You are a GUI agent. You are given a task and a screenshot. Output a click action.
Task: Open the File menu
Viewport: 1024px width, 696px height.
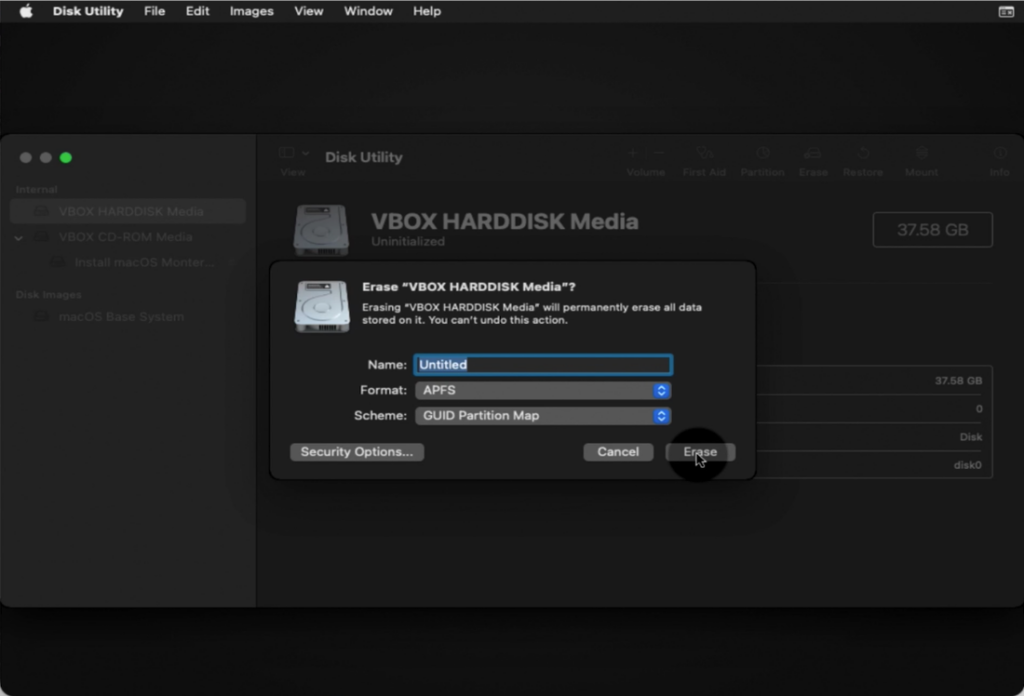click(x=155, y=11)
